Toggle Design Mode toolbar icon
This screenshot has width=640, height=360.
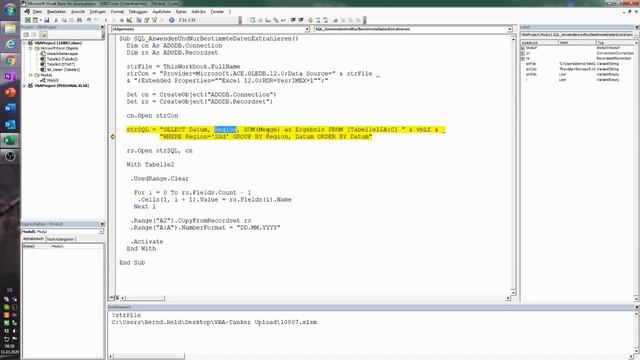pos(129,20)
